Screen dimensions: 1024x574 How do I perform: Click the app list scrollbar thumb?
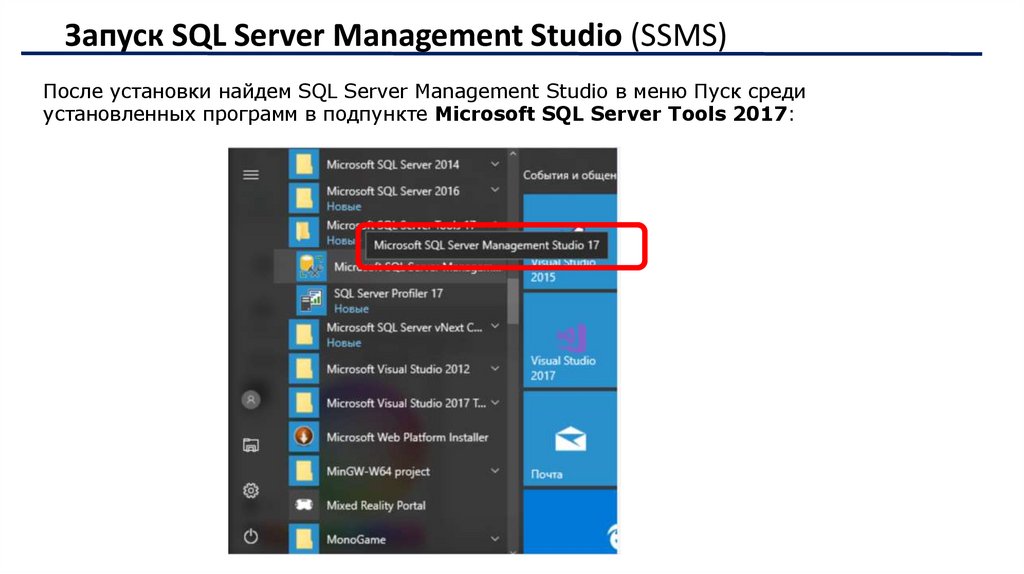513,300
